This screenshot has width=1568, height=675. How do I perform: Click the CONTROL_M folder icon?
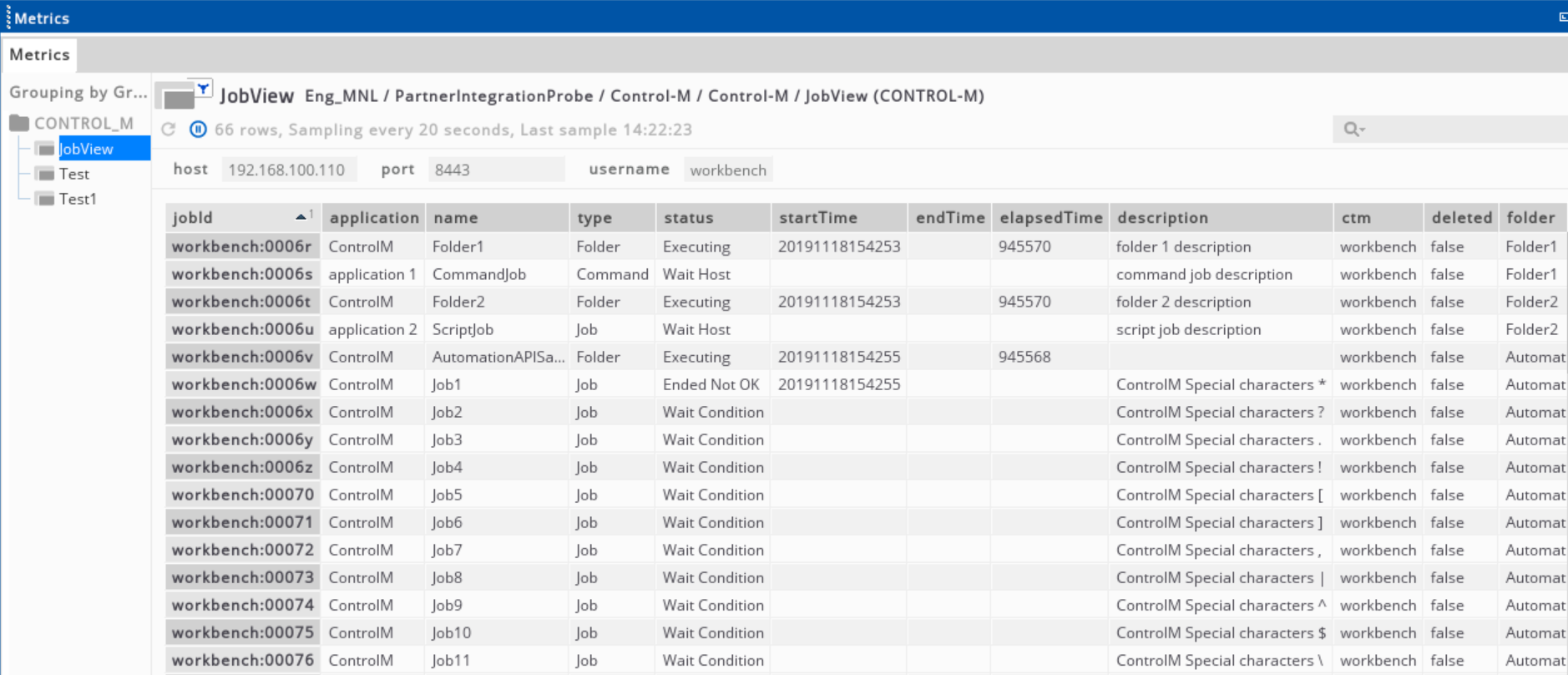point(19,124)
